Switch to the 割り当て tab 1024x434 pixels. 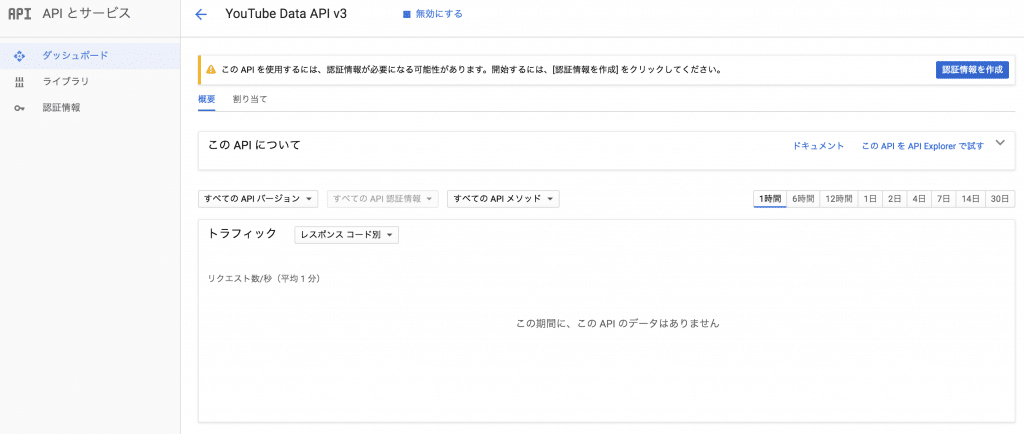click(x=250, y=99)
